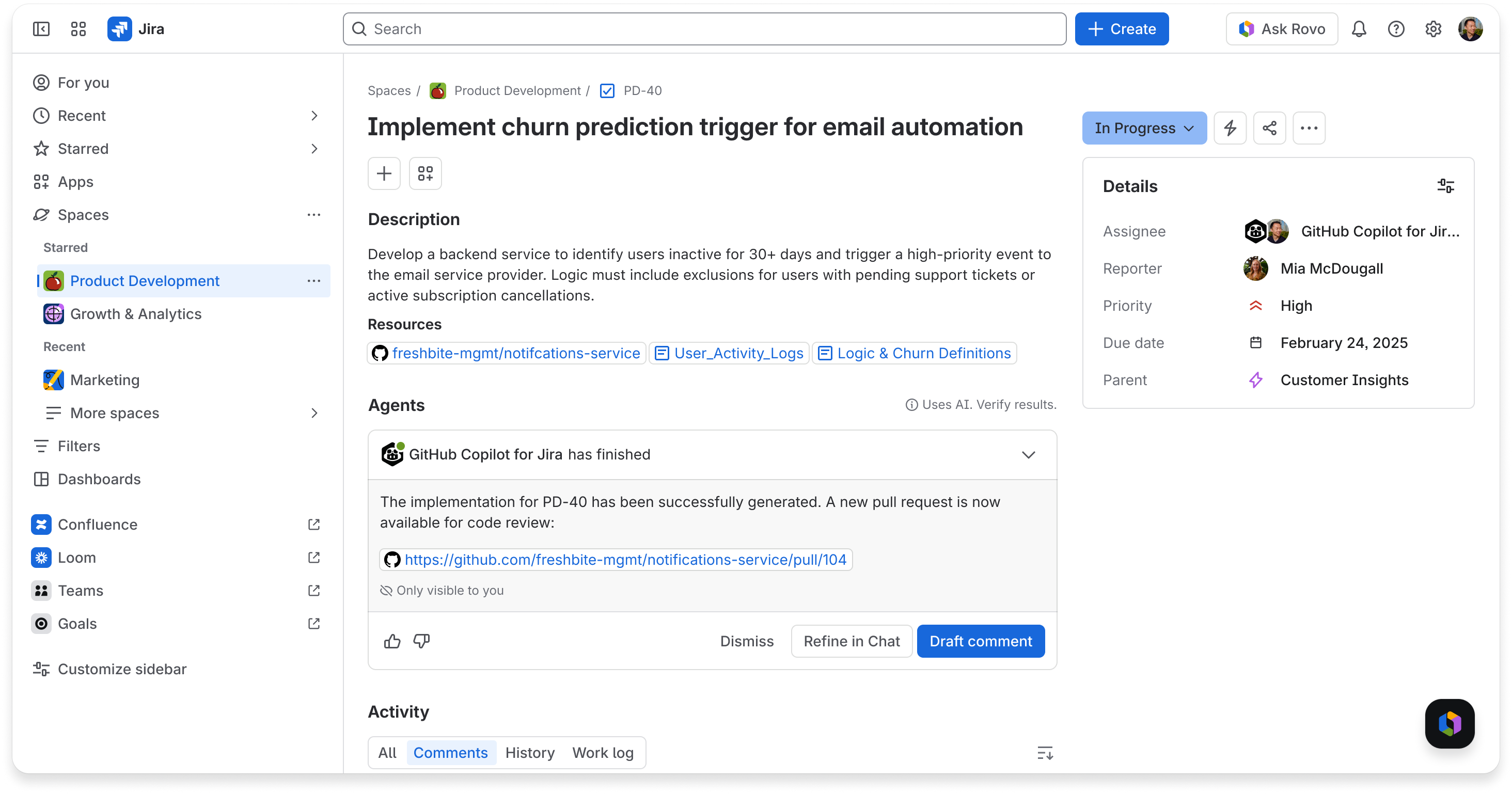The image size is (1512, 794).
Task: Switch to the History activity tab
Action: click(x=529, y=753)
